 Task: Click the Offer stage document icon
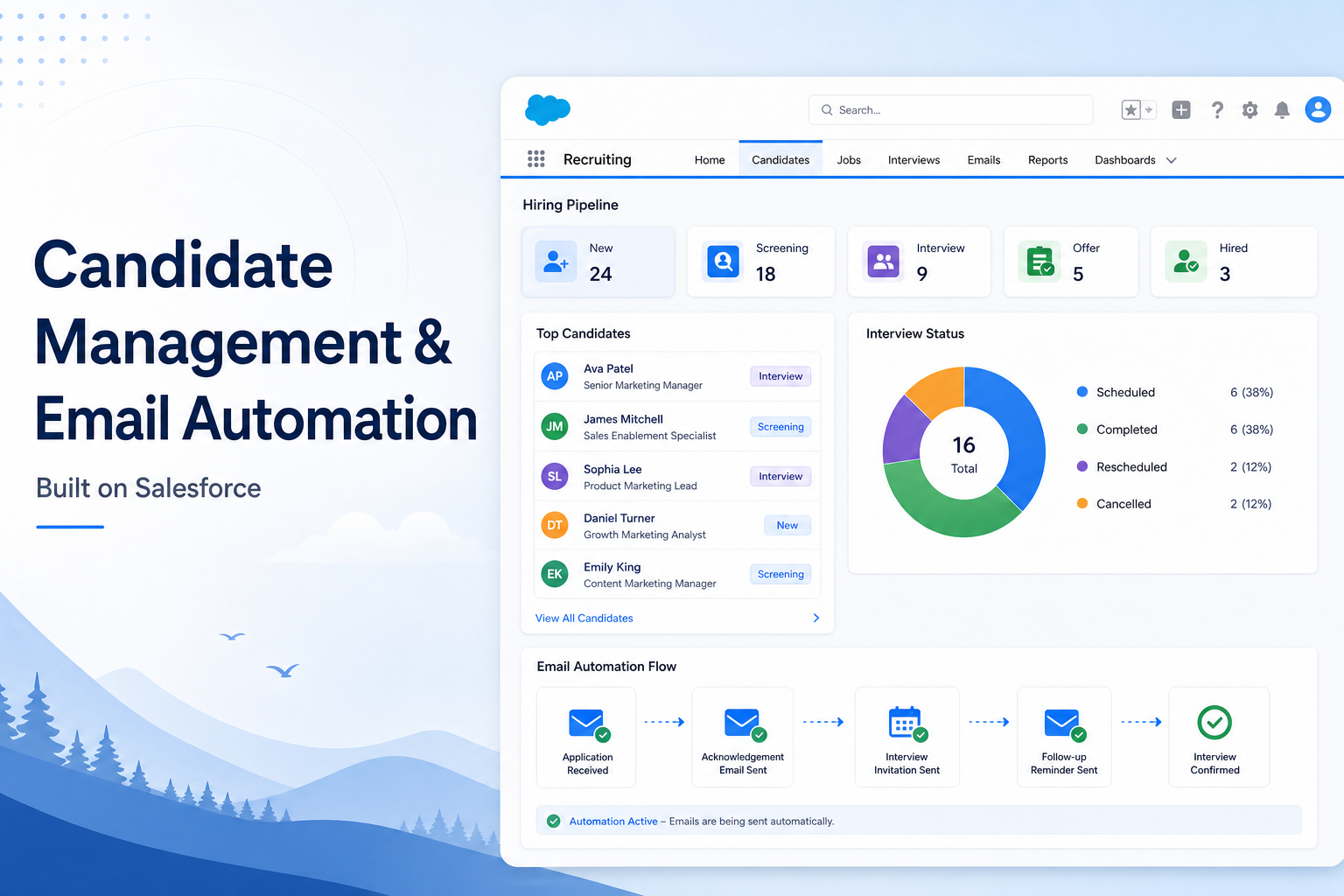1039,261
